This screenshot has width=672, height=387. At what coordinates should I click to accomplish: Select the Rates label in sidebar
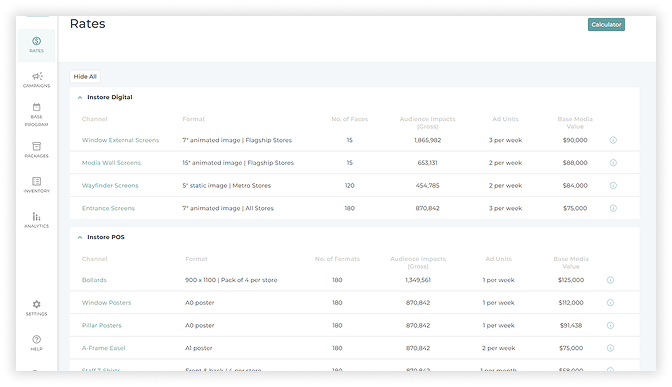click(x=36, y=51)
